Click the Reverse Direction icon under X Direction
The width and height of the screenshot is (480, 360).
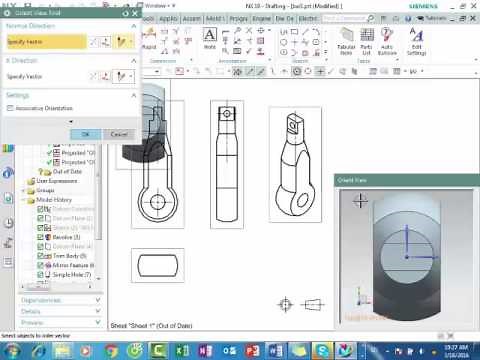click(x=93, y=76)
